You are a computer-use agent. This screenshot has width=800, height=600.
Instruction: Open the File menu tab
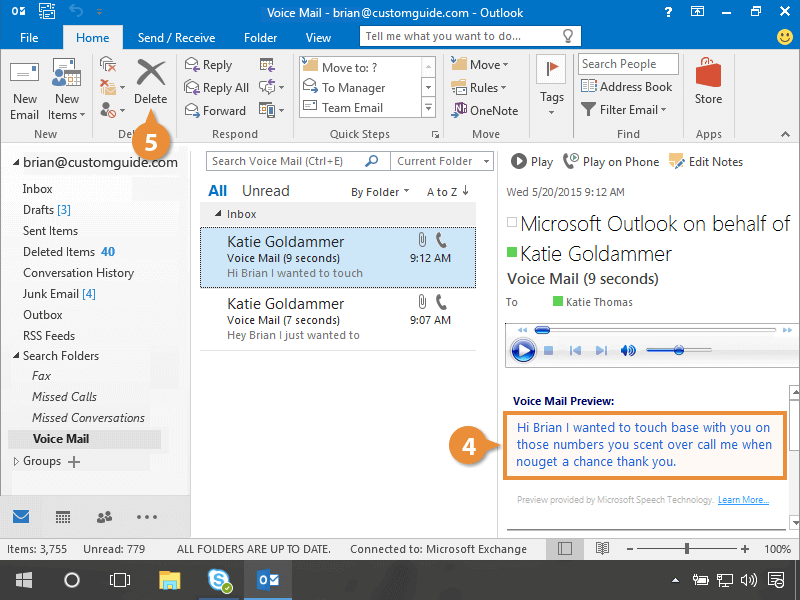pos(29,38)
